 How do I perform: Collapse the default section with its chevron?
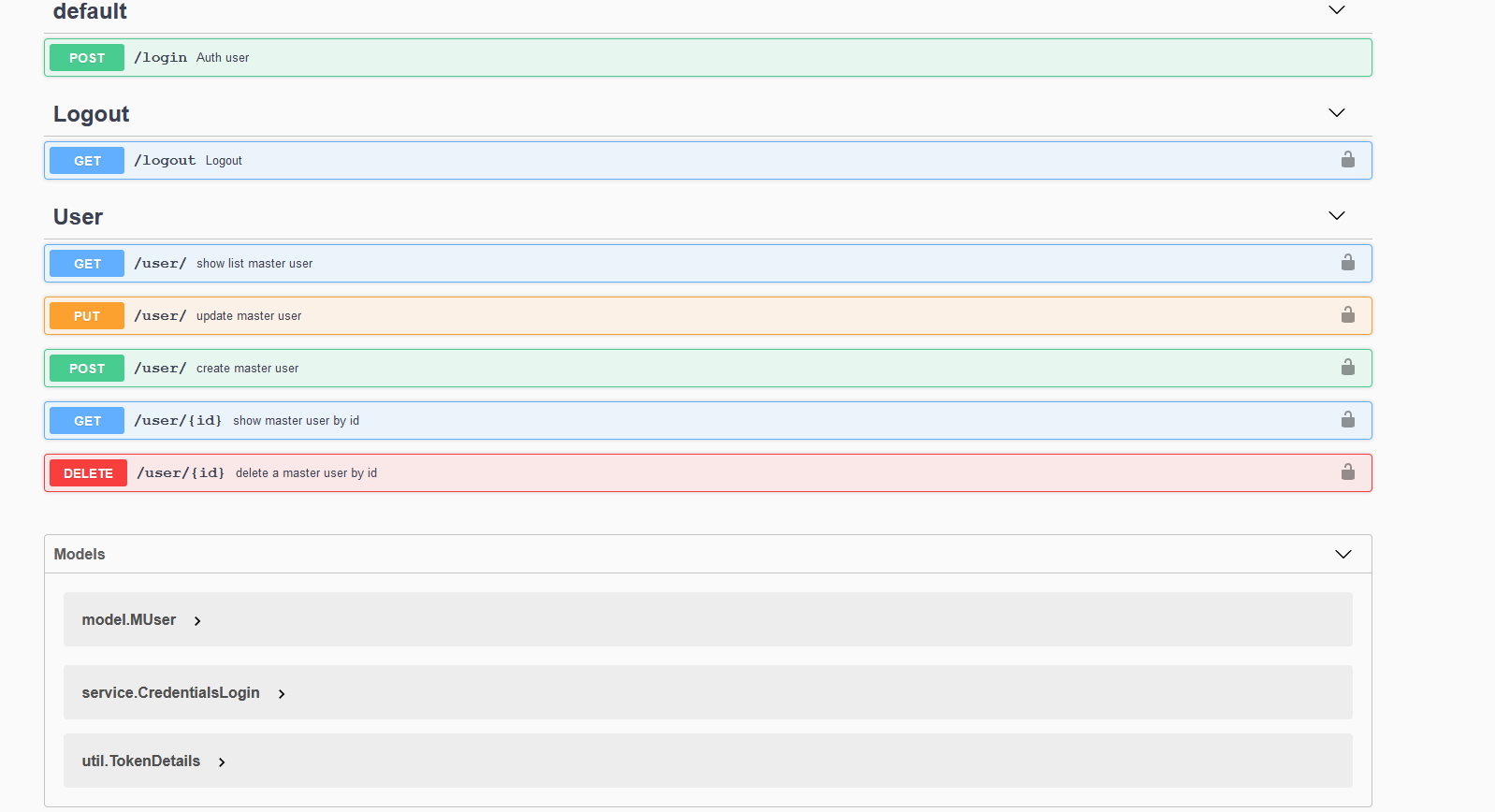(1336, 10)
